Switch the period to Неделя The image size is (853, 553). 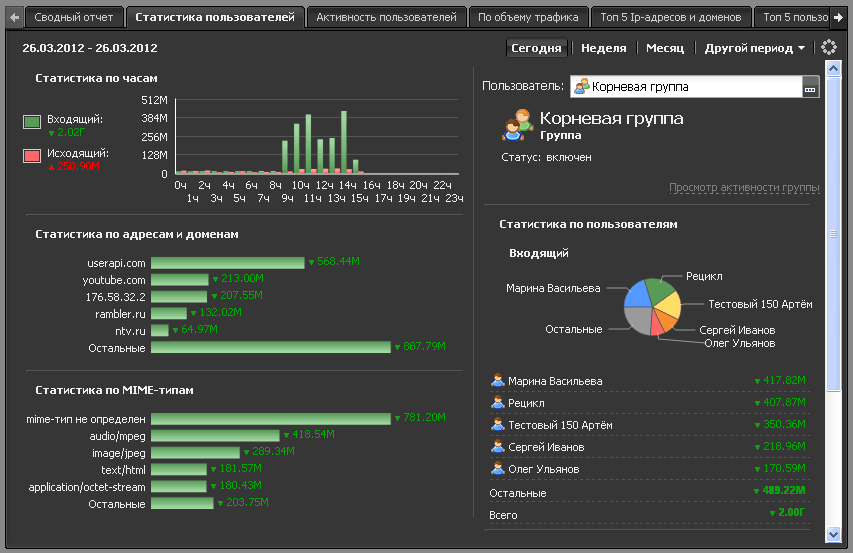click(x=603, y=48)
